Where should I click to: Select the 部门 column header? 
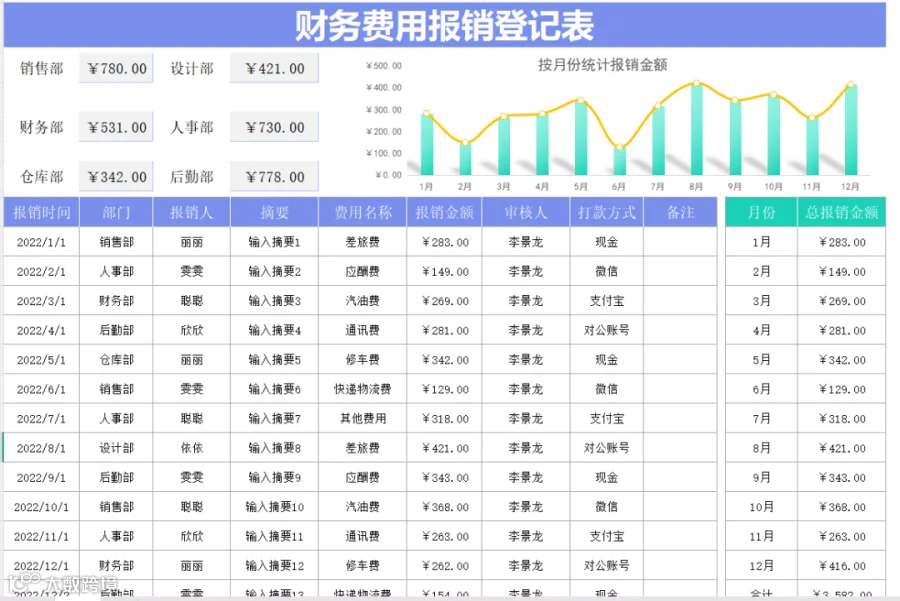116,212
